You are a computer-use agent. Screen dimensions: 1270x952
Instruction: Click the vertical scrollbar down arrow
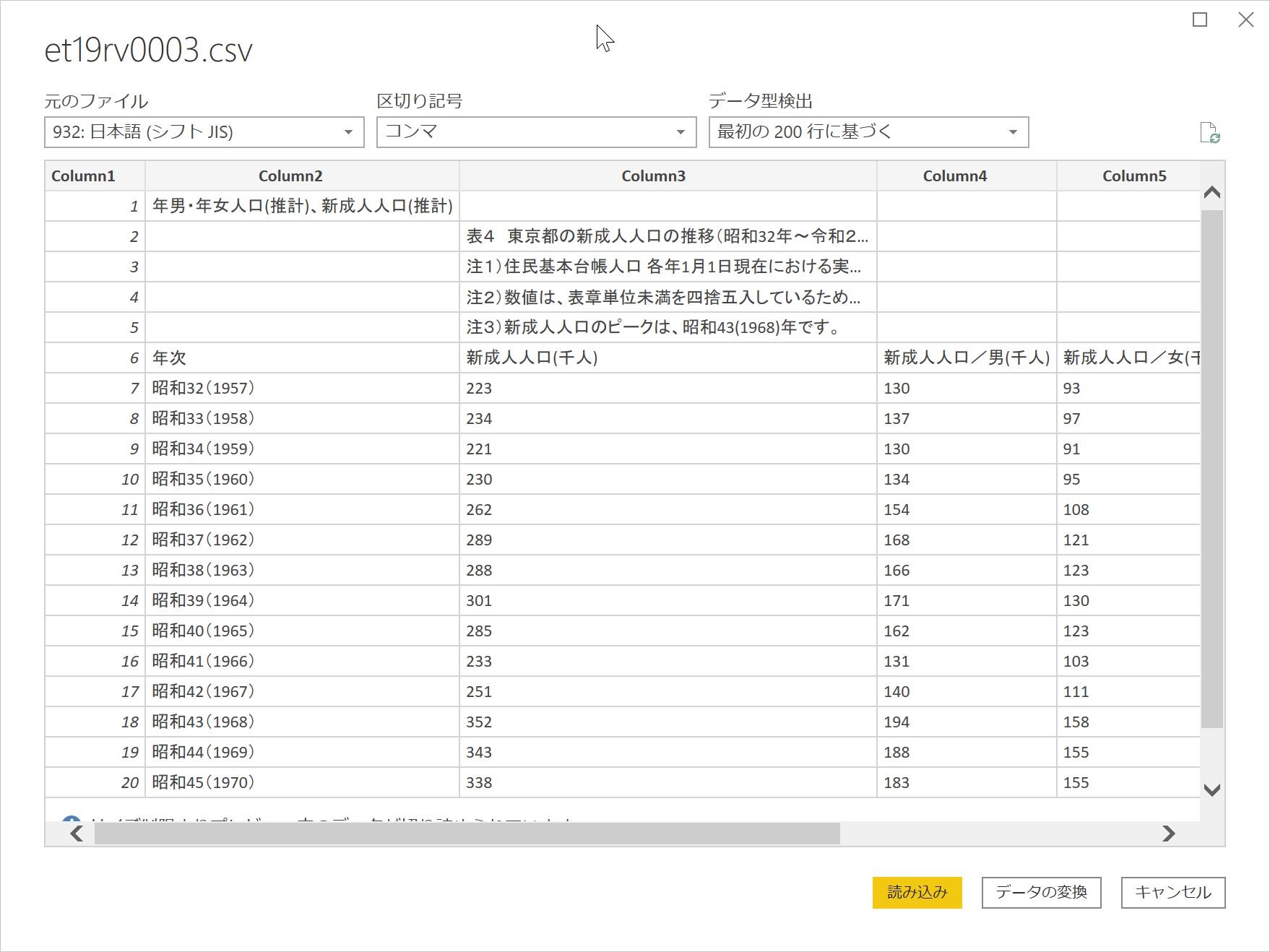pyautogui.click(x=1212, y=789)
